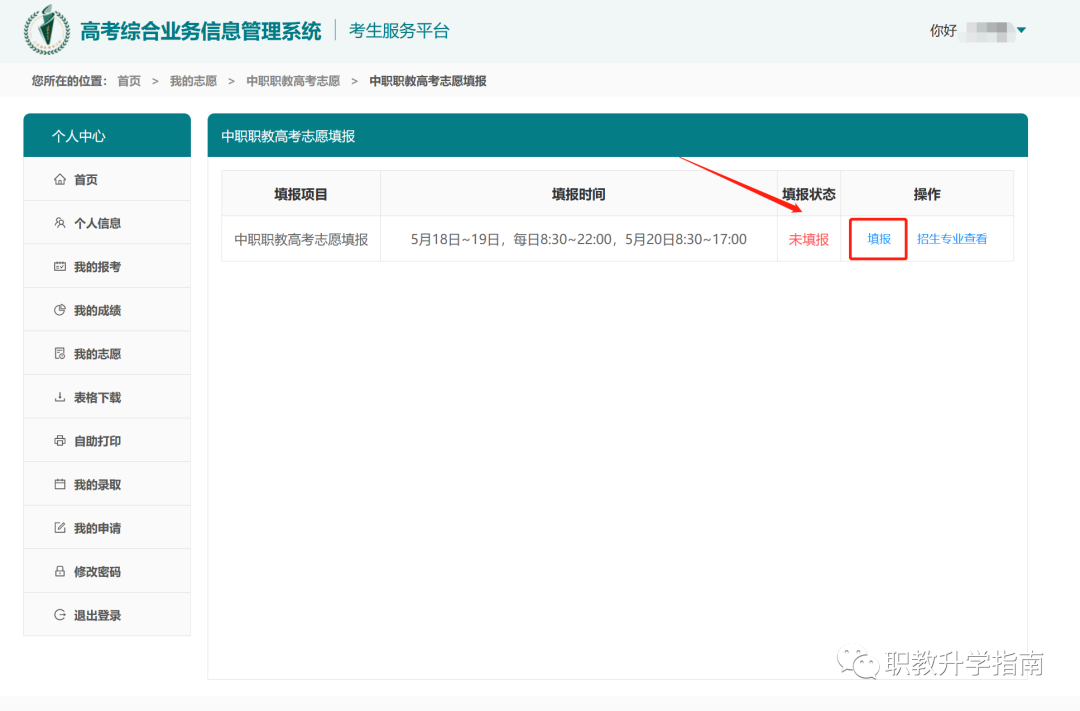
Task: Click the 中职职教高考志愿填报 panel title
Action: pos(288,136)
